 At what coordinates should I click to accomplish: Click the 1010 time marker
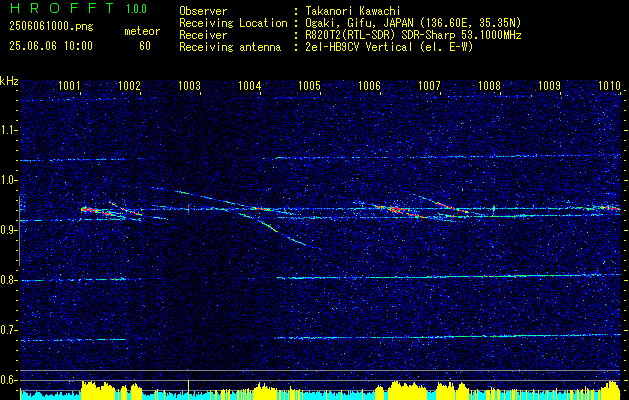coord(609,85)
